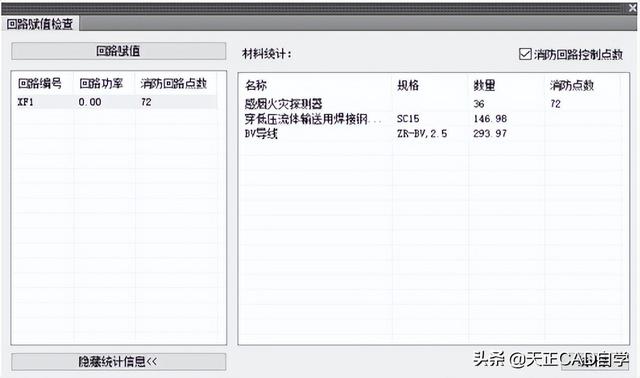Click the SC15 specification cell
This screenshot has width=640, height=378.
point(408,119)
